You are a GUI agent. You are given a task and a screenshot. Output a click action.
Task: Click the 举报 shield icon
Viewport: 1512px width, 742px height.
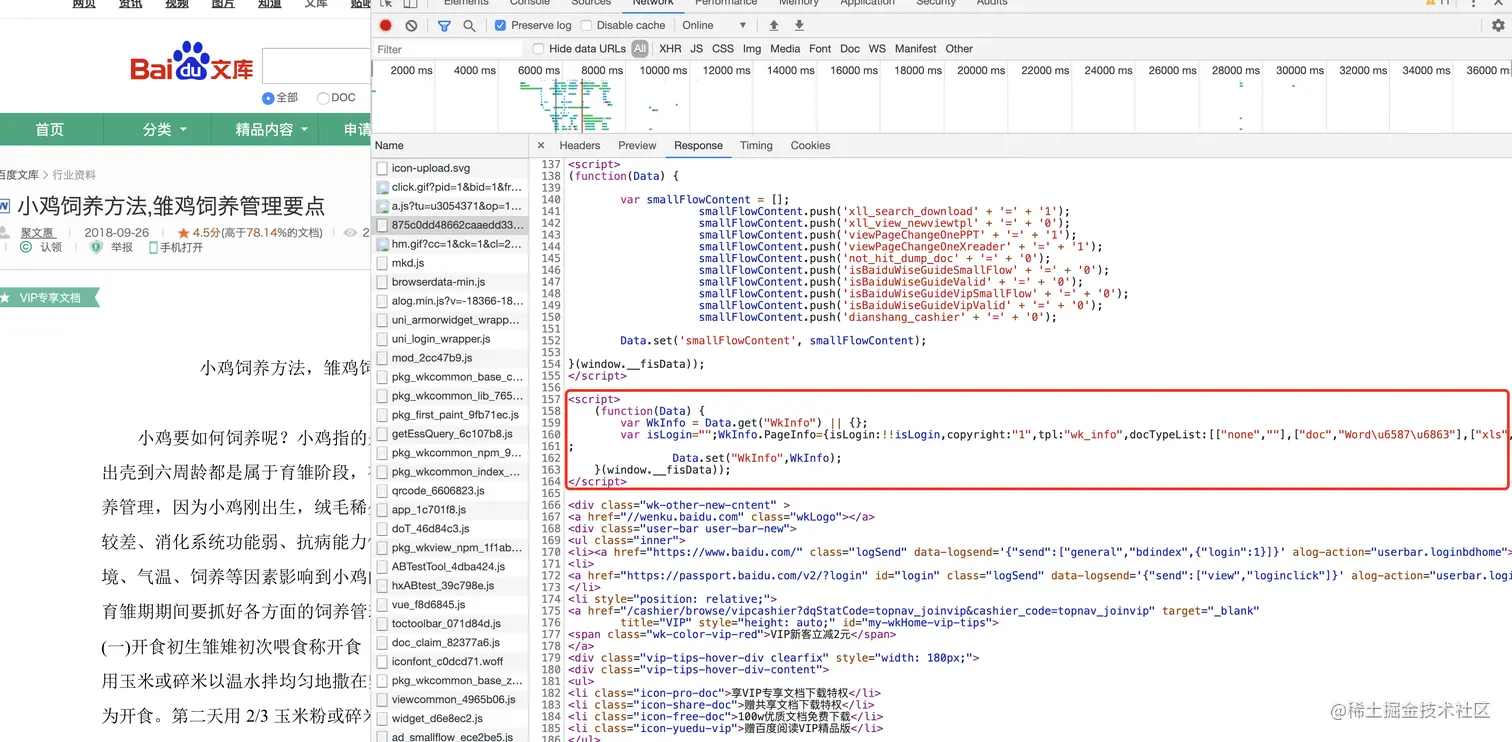pyautogui.click(x=97, y=247)
